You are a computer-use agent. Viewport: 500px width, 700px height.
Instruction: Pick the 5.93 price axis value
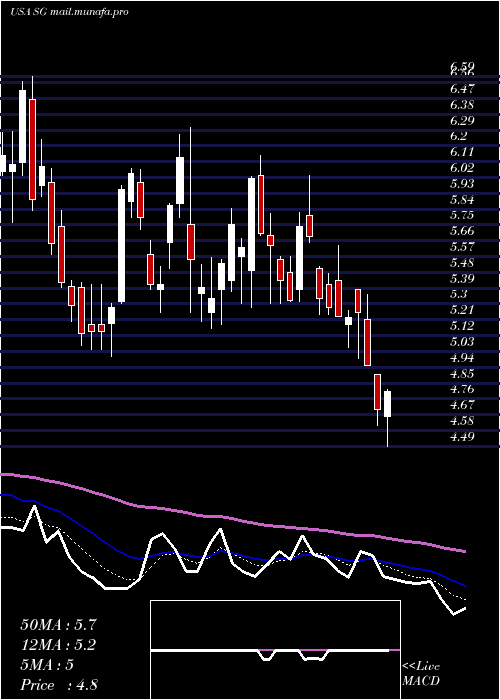pos(462,183)
